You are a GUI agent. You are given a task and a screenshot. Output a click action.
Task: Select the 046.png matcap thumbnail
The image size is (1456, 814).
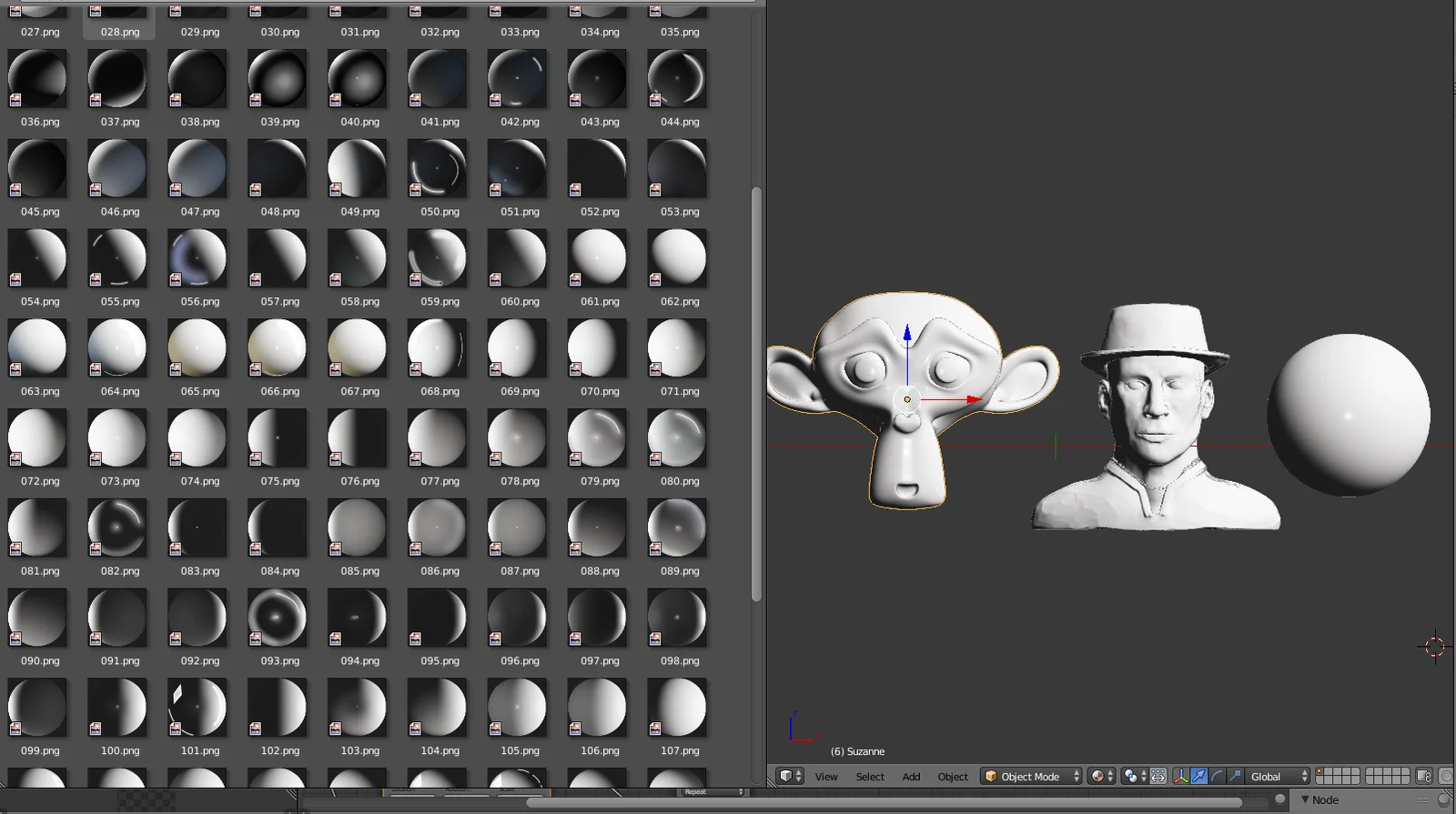coord(117,168)
